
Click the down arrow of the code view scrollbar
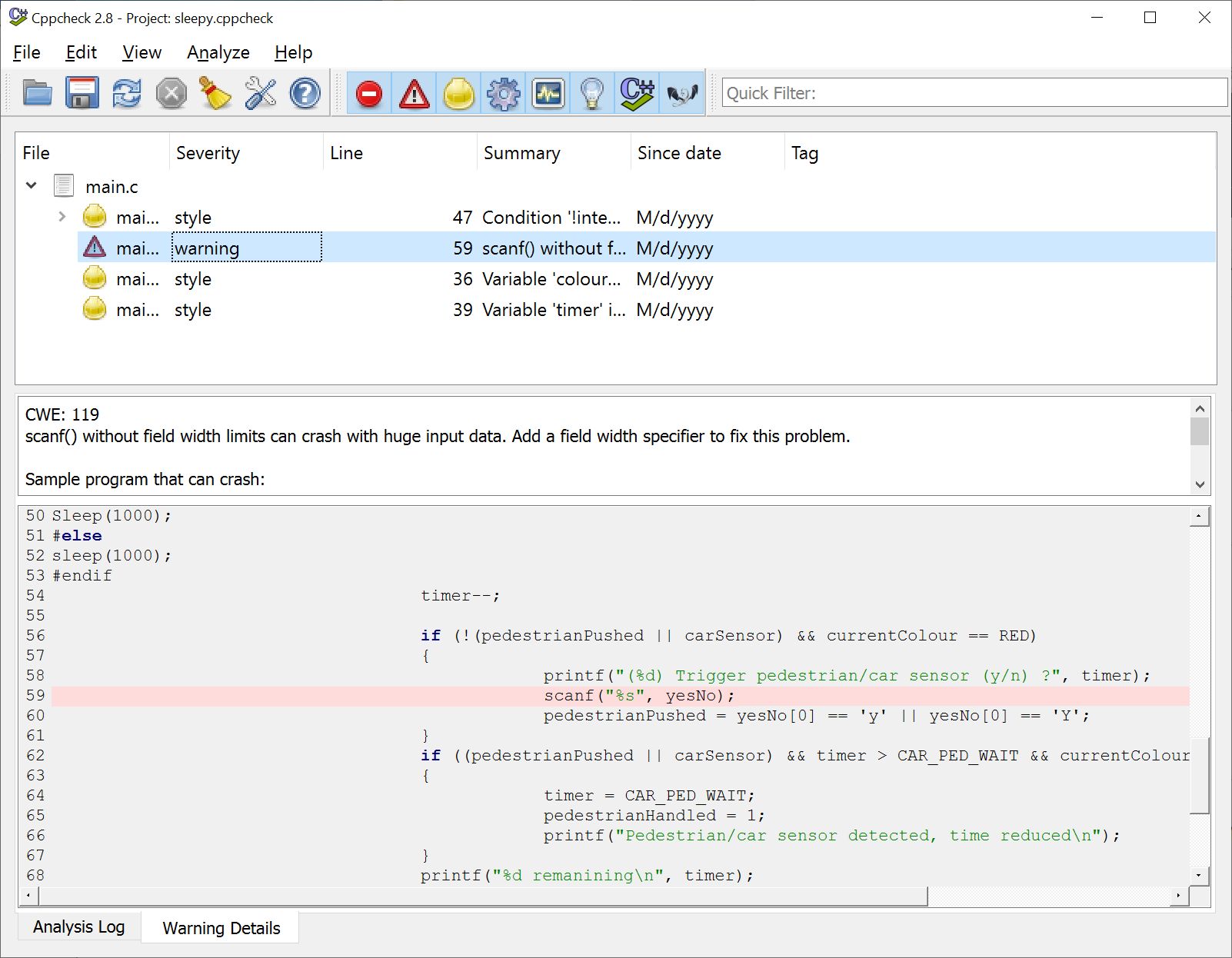(1199, 876)
